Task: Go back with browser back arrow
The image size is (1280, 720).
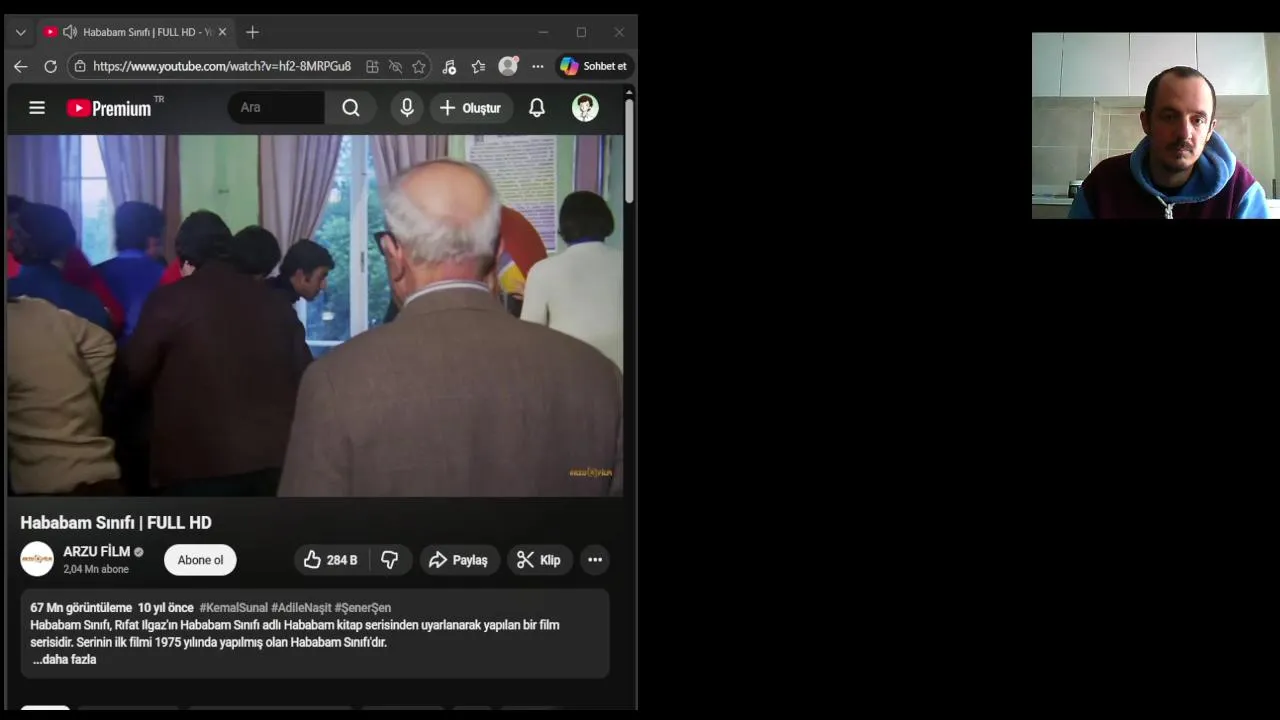Action: click(x=20, y=66)
